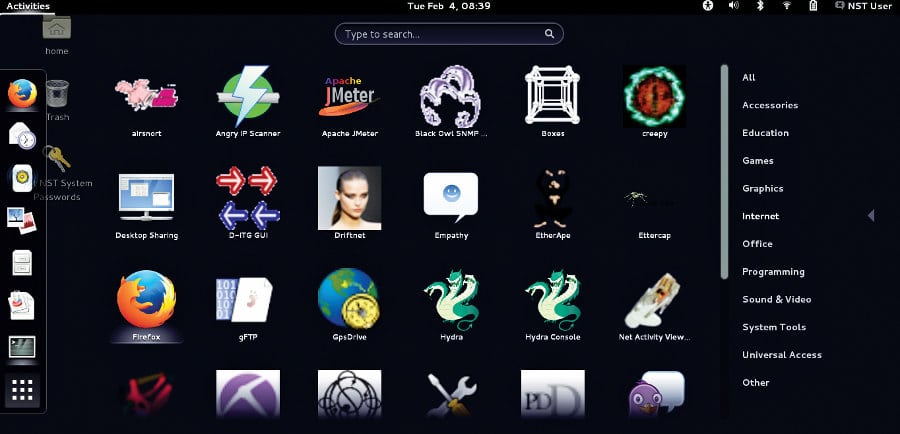Select the Sound & Video category

(777, 299)
